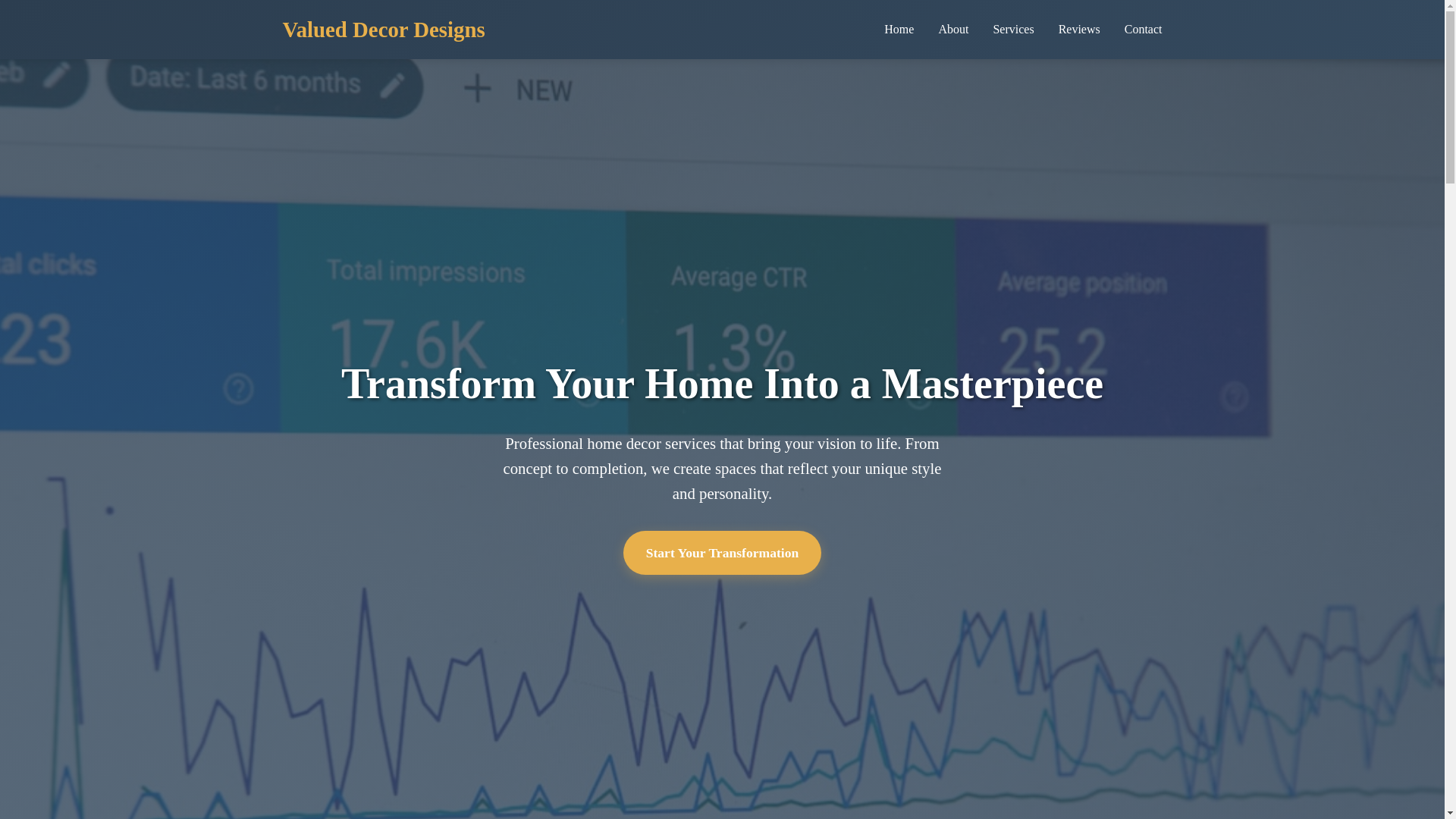Go to the About page

point(953,30)
